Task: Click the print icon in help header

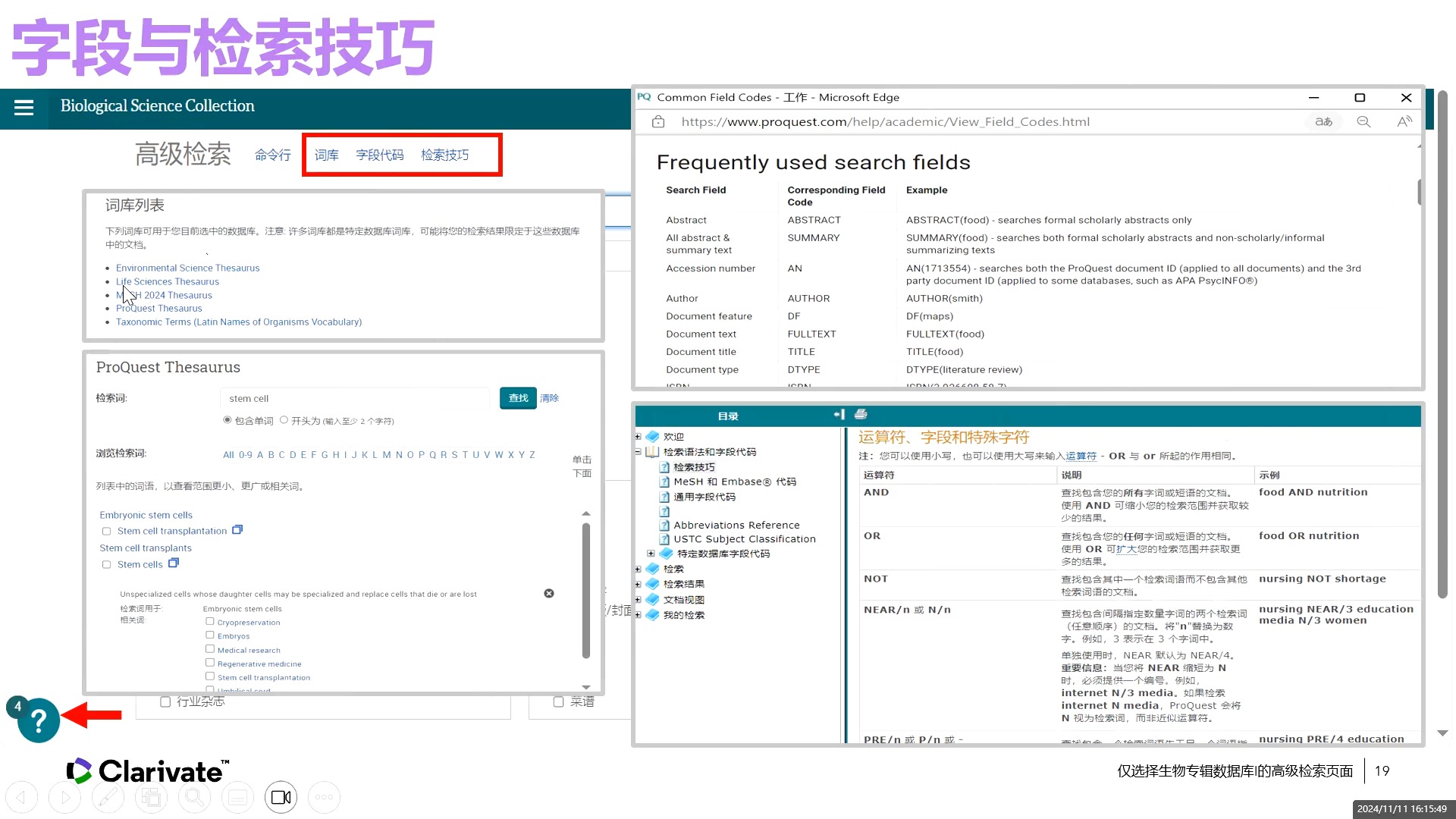Action: coord(861,414)
